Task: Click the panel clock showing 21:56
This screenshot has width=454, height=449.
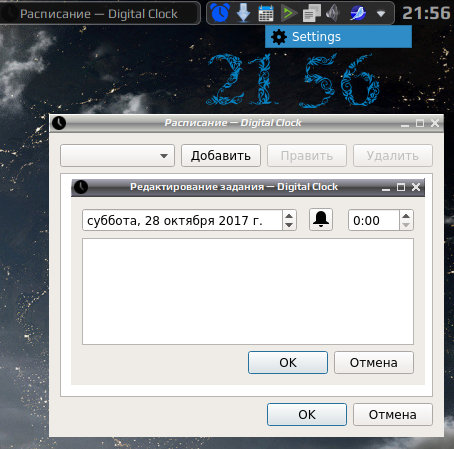Action: coord(426,13)
